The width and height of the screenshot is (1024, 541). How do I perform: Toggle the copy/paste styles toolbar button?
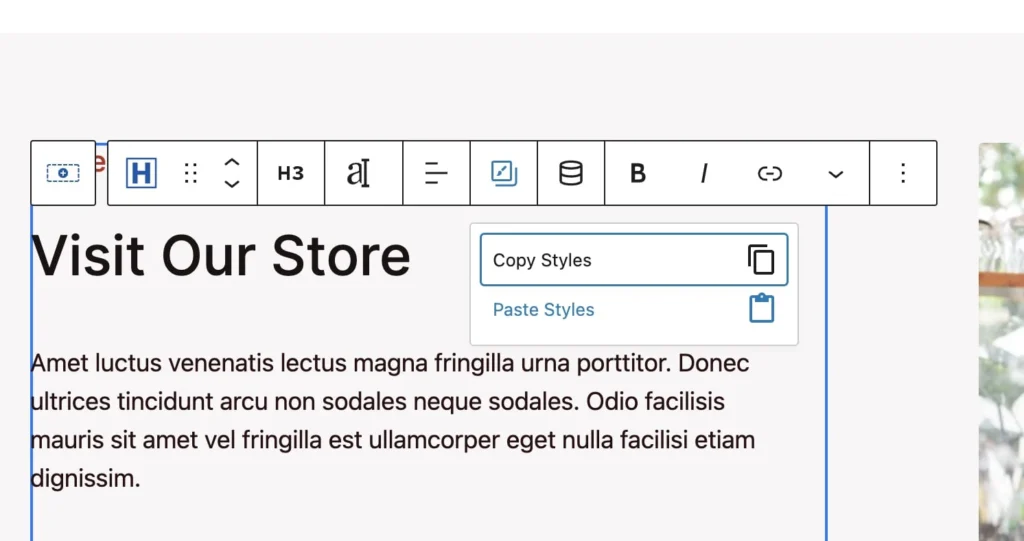pos(504,173)
